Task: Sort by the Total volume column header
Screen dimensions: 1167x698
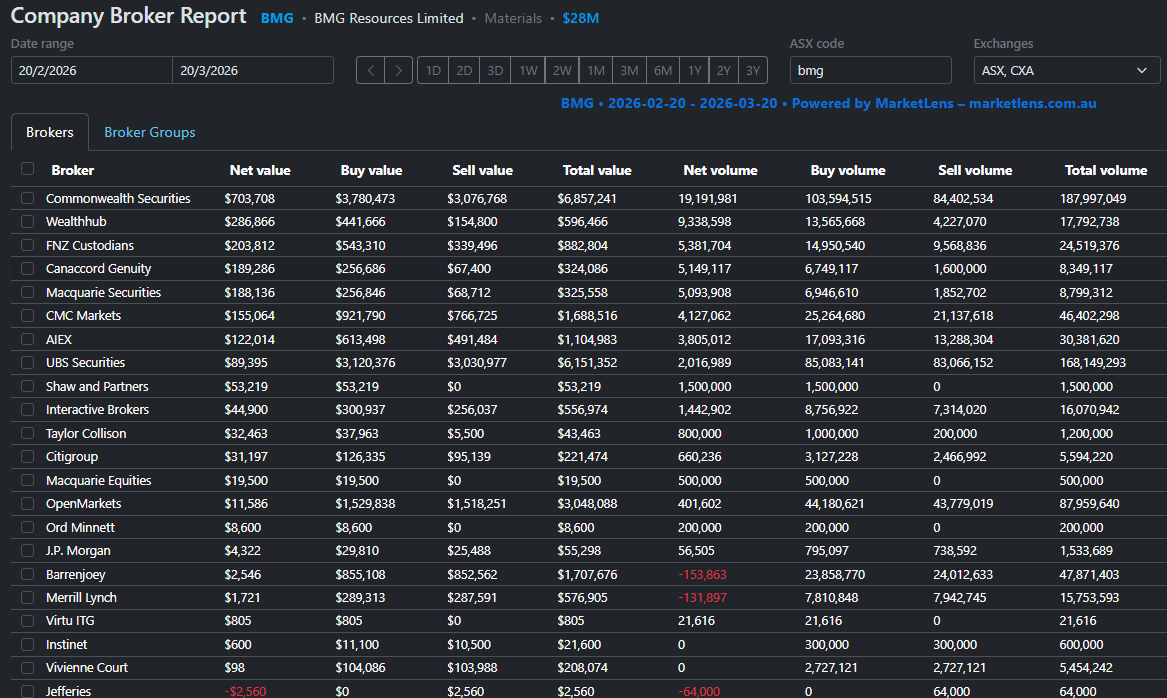Action: (1106, 170)
